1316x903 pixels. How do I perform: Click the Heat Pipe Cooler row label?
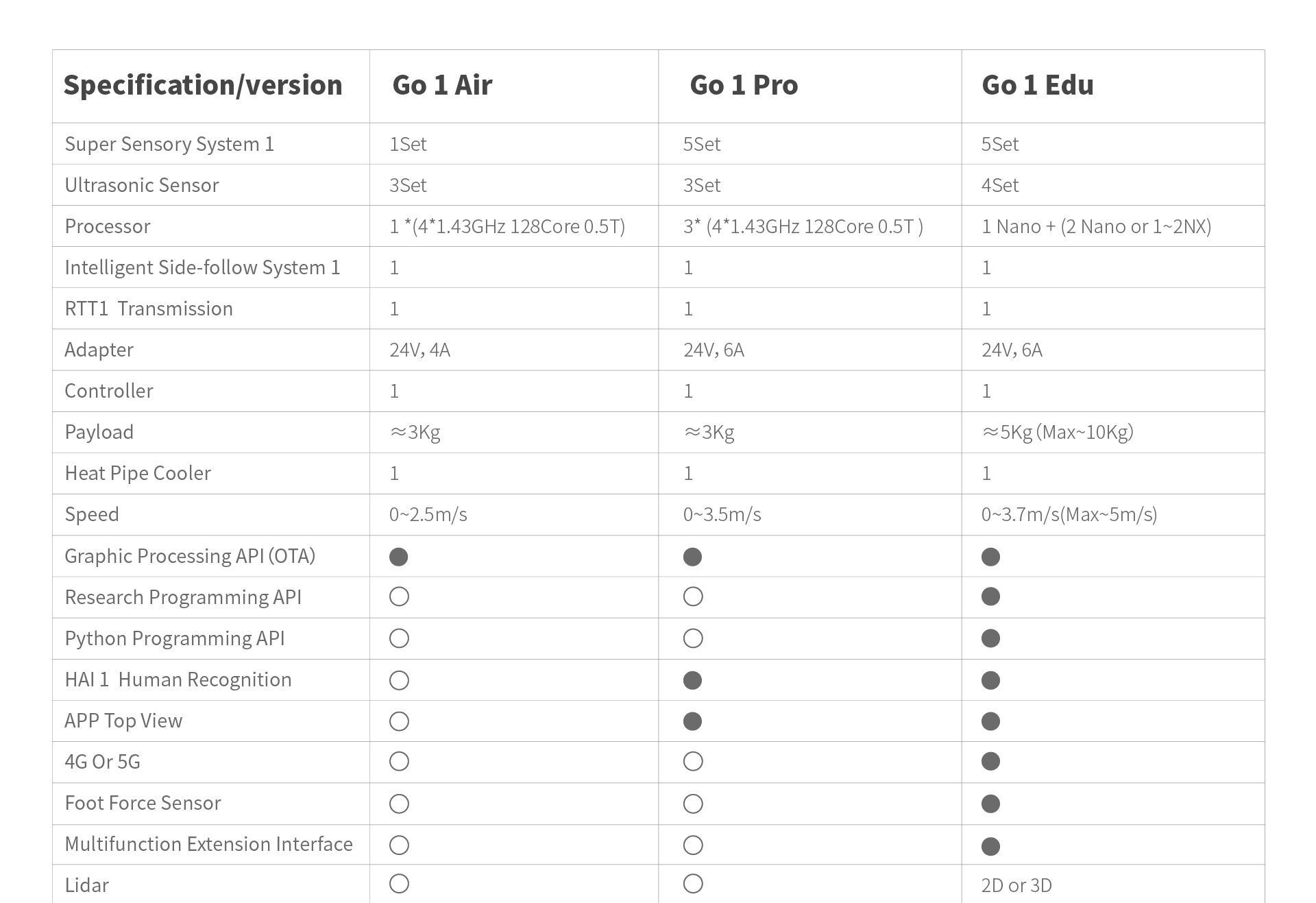click(138, 473)
